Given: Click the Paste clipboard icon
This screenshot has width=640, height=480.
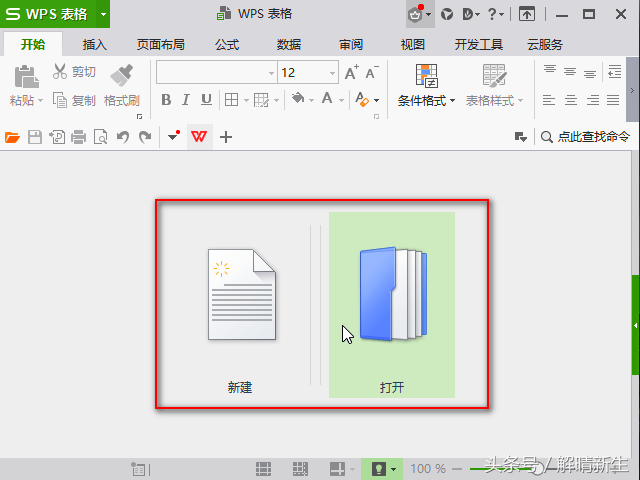Looking at the screenshot, I should tap(27, 77).
